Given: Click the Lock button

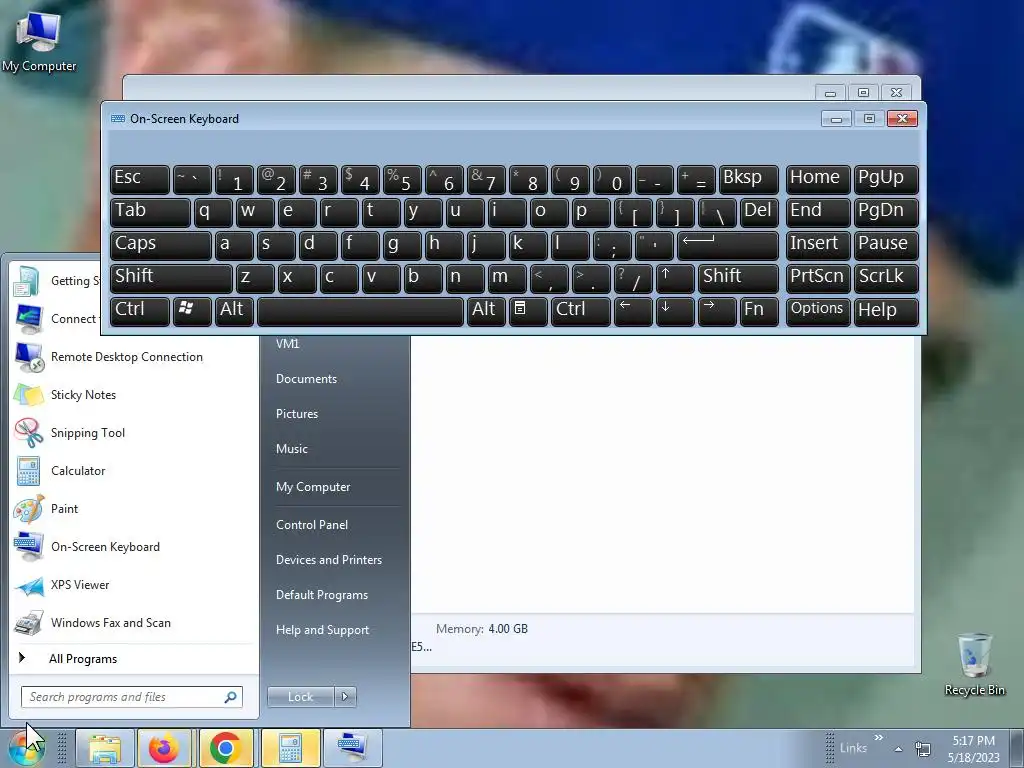Looking at the screenshot, I should click(300, 697).
